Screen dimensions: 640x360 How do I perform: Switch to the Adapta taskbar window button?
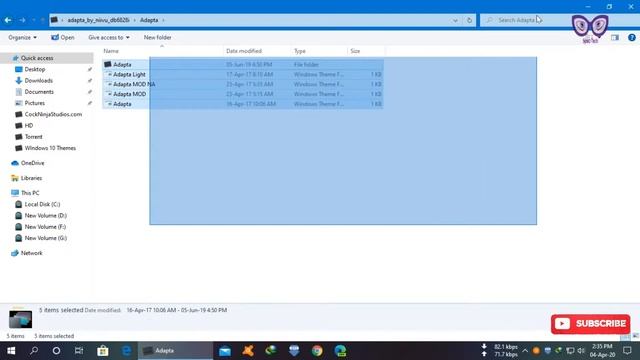pyautogui.click(x=176, y=351)
